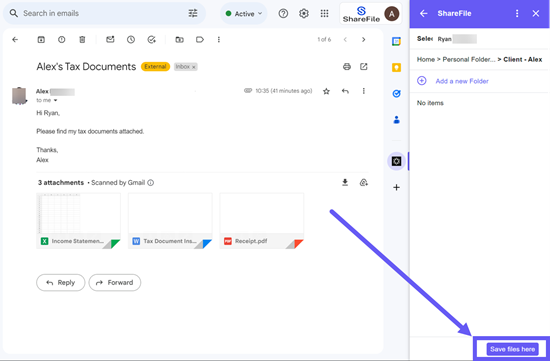This screenshot has height=361, width=550.
Task: Mark email as unread
Action: (110, 40)
